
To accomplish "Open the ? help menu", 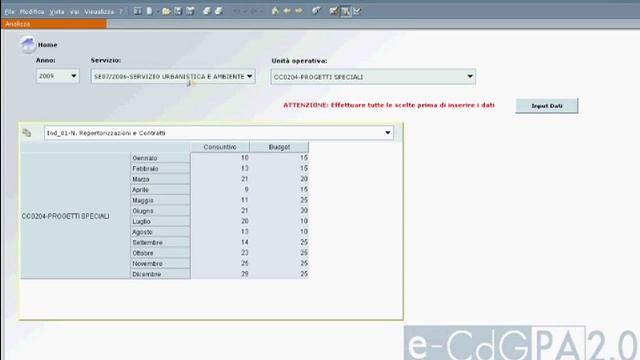I will (x=120, y=12).
